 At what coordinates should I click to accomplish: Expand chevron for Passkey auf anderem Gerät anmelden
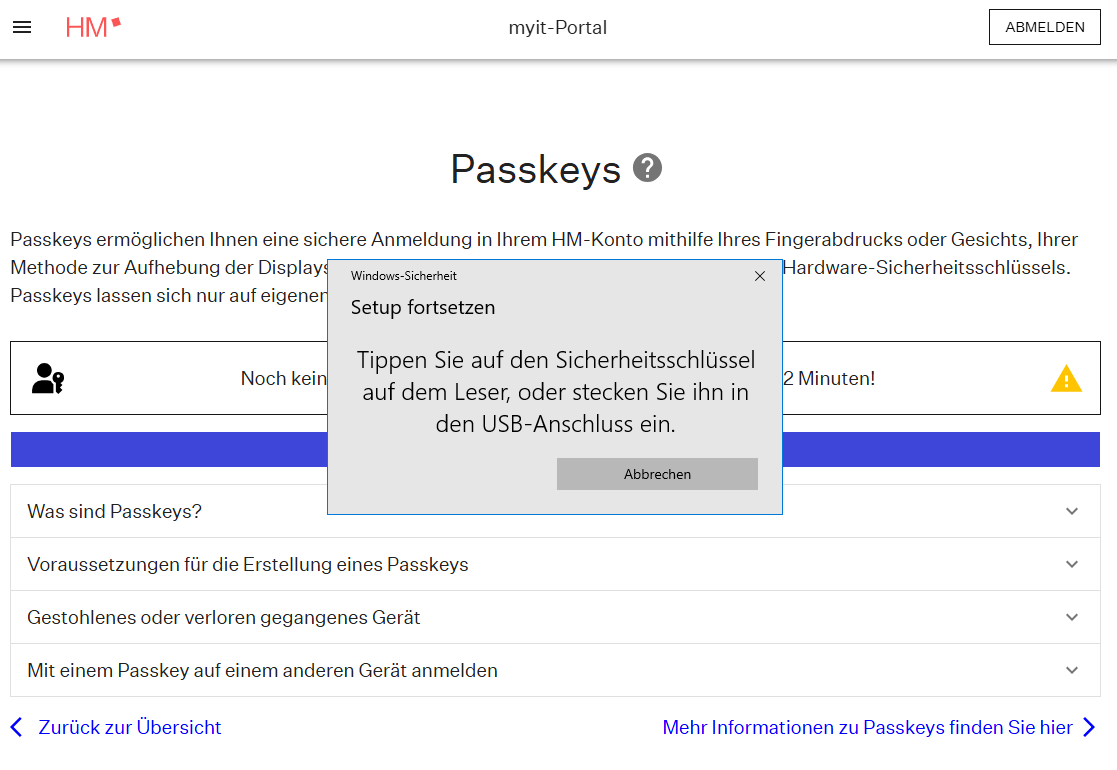click(x=1072, y=670)
